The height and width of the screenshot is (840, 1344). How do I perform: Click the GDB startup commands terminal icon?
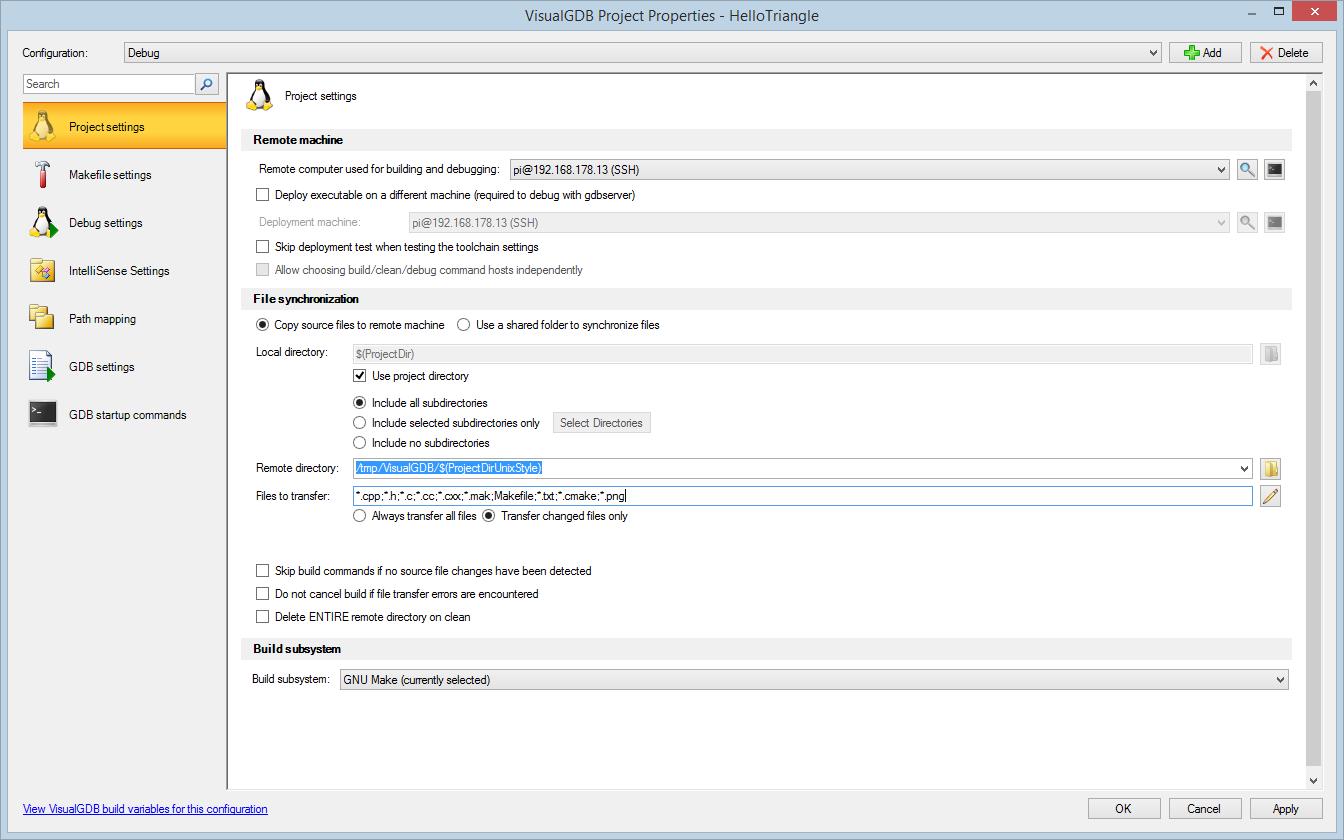tap(42, 414)
